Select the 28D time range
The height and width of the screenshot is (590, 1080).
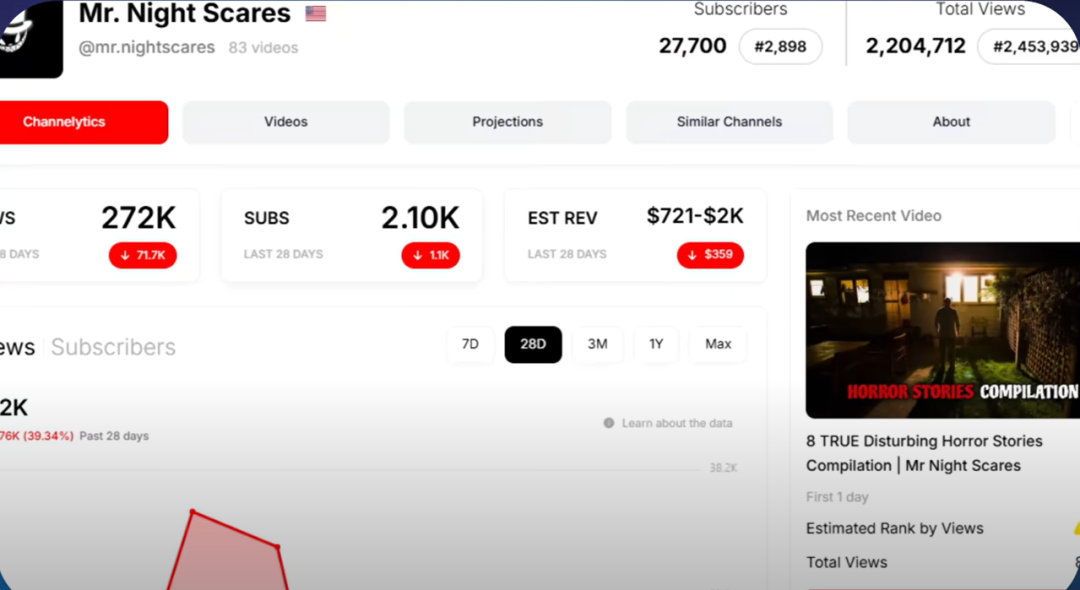pyautogui.click(x=533, y=344)
